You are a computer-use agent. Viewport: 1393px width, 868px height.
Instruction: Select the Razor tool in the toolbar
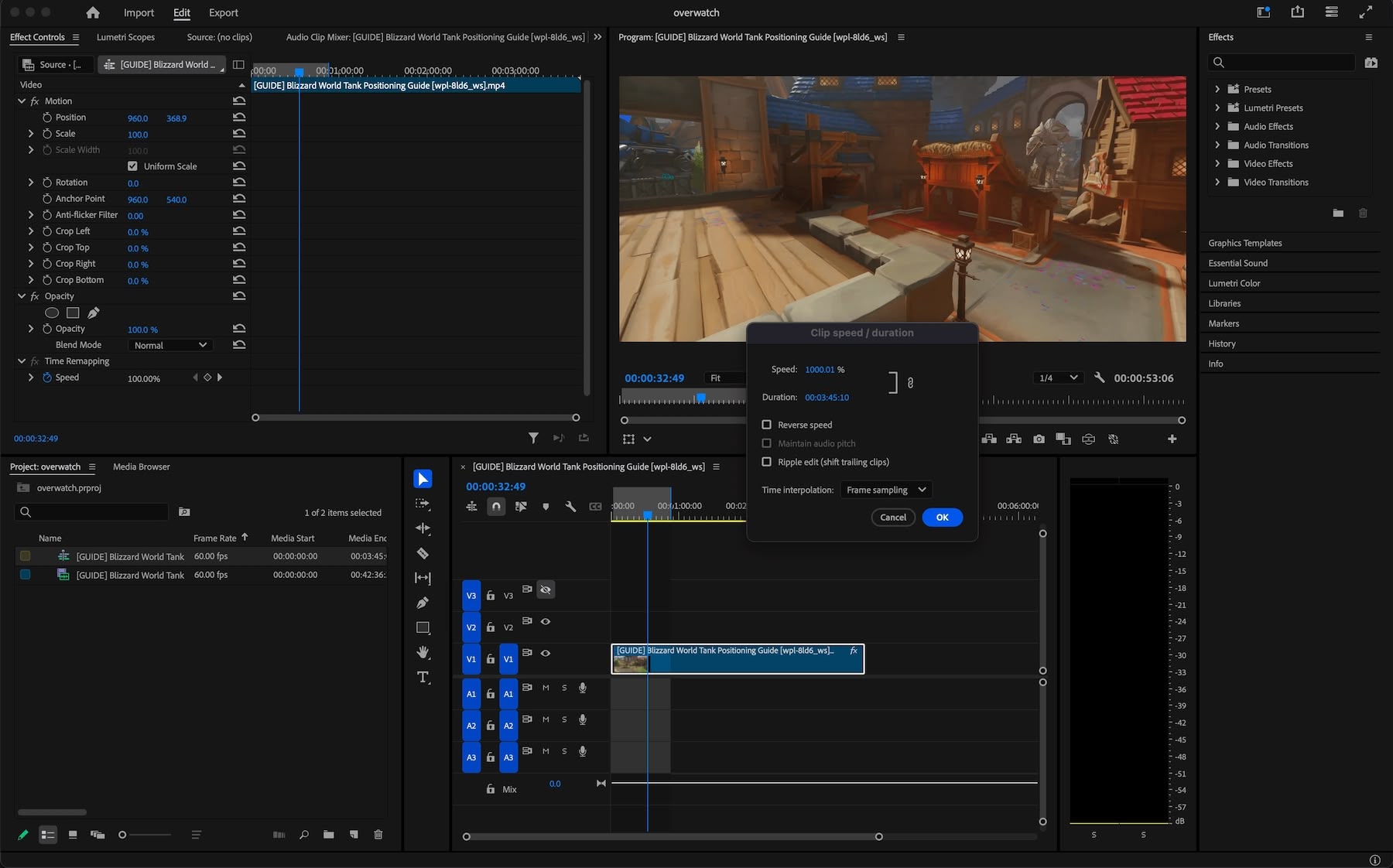click(x=423, y=553)
